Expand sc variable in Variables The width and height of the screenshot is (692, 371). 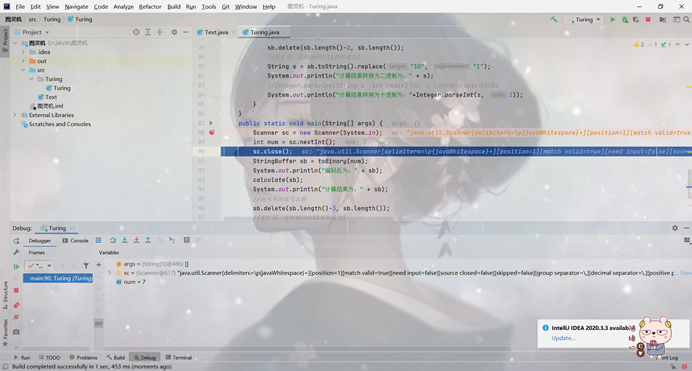click(x=109, y=273)
